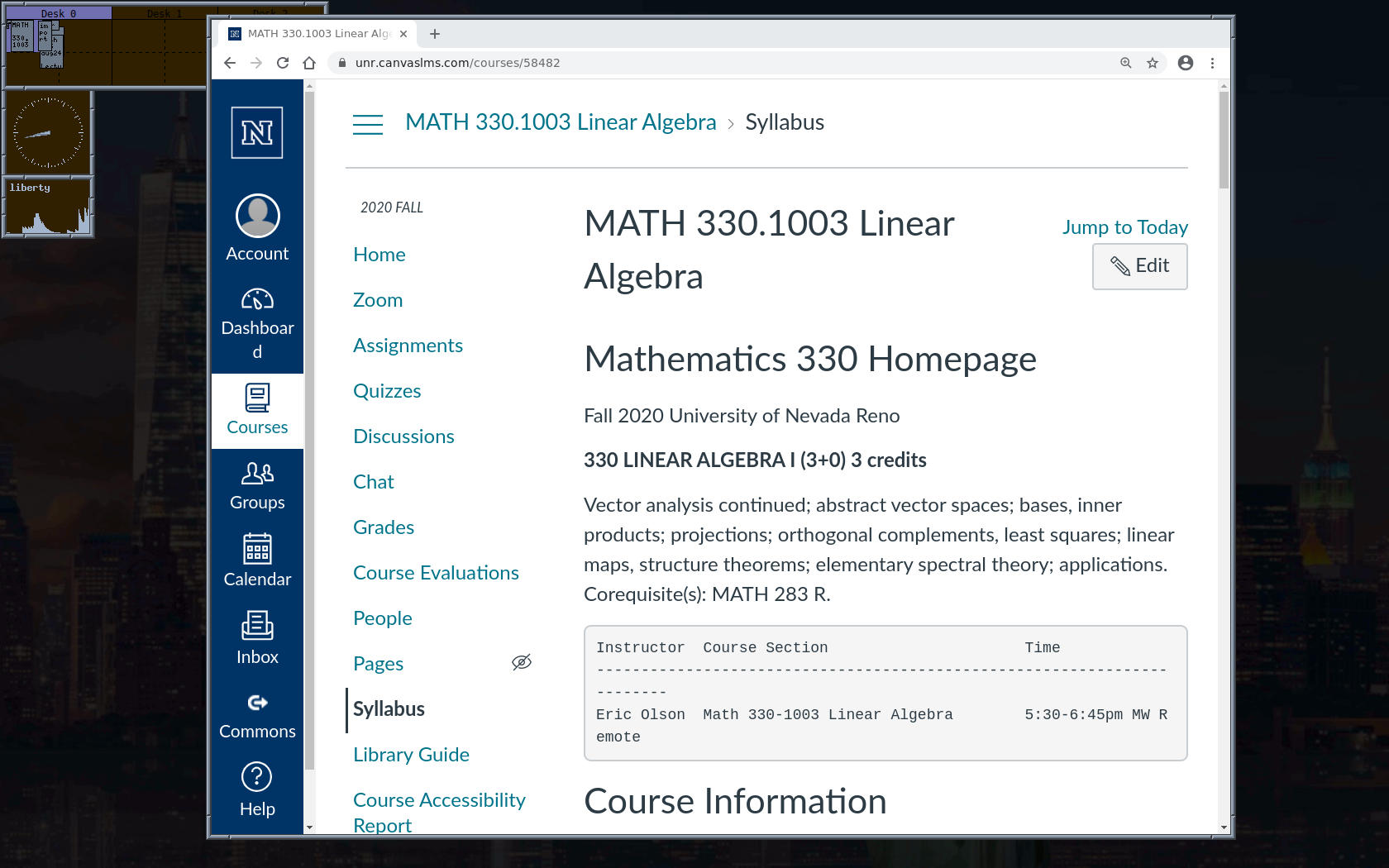Select Syllabus in the course menu

click(389, 708)
